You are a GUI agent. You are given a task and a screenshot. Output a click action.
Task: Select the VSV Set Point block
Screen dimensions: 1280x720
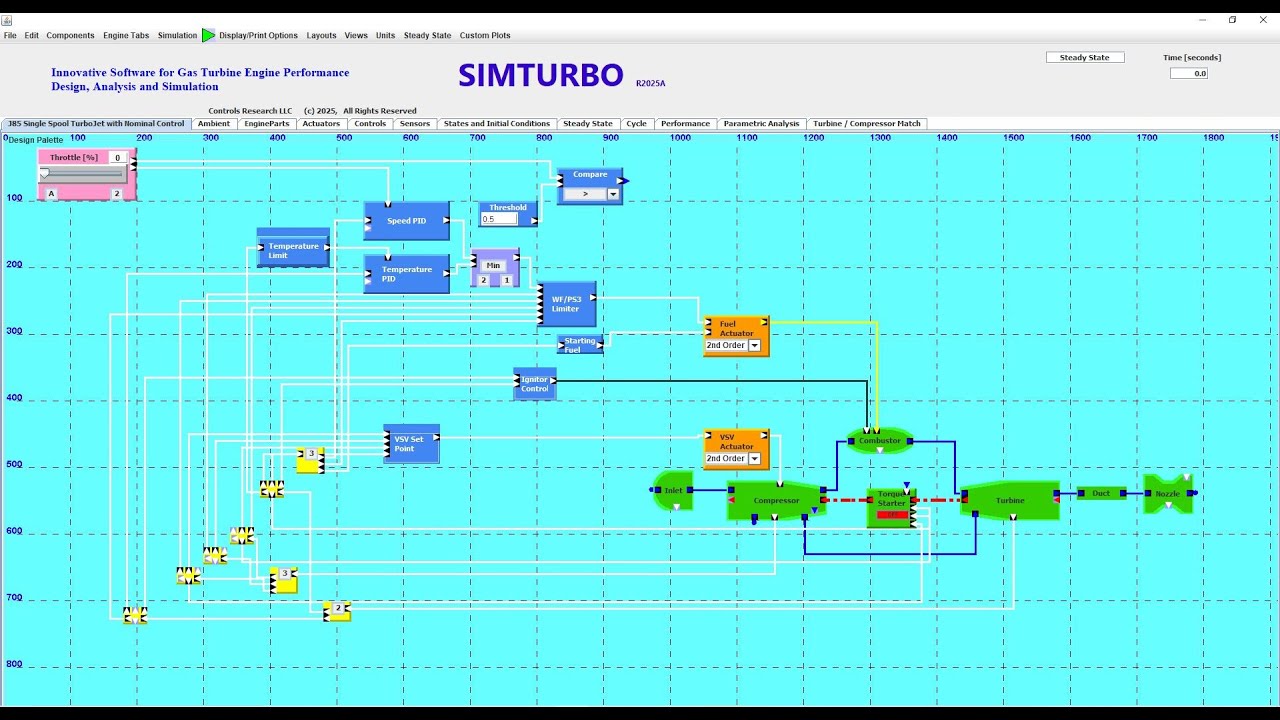click(411, 444)
